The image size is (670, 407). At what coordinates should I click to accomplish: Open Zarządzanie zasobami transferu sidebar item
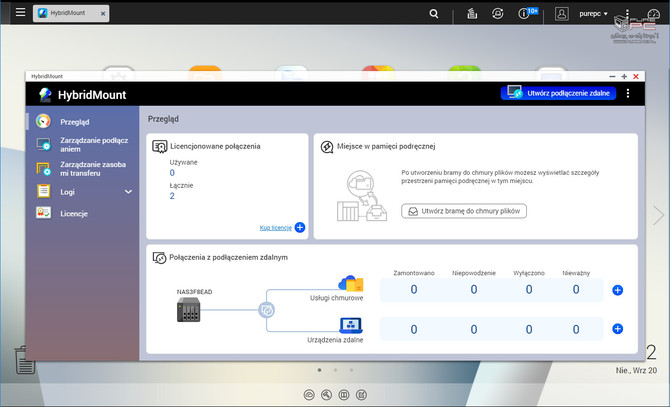[82, 169]
